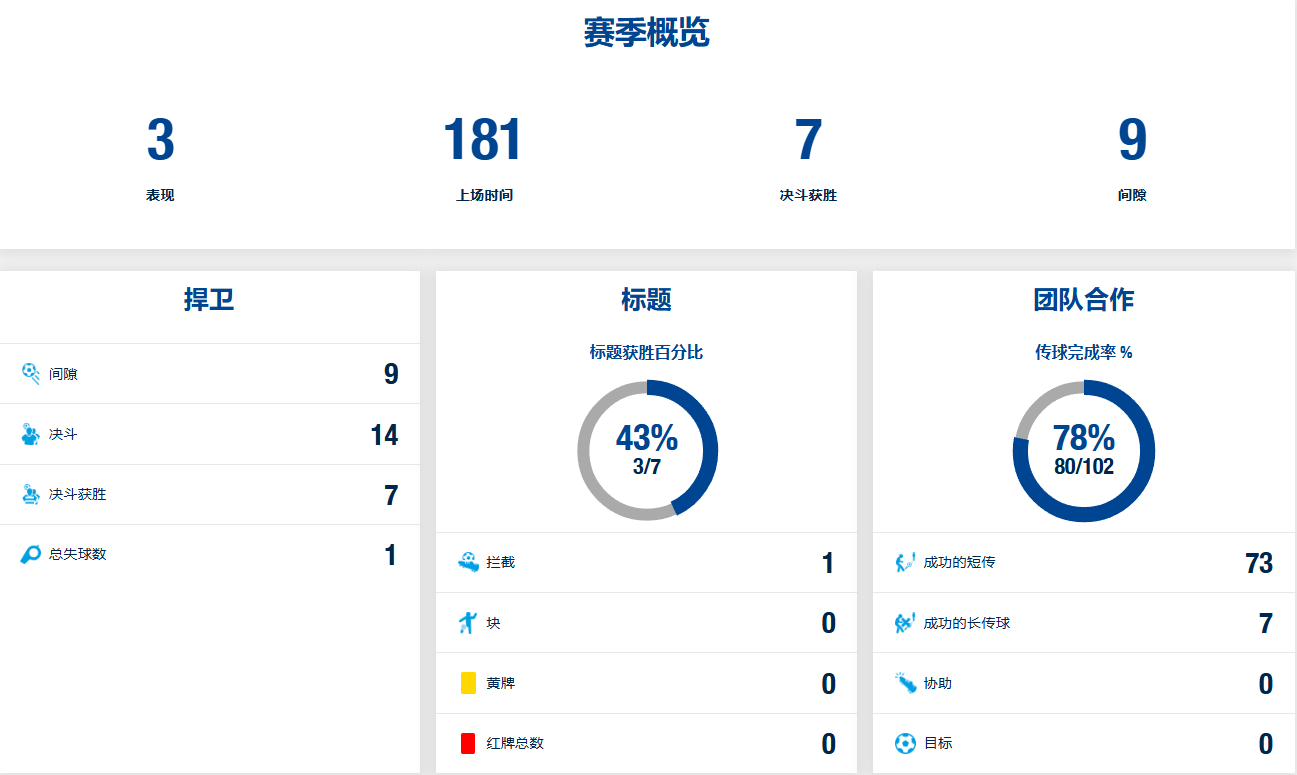
Task: Click the 拦截 glove icon
Action: [468, 562]
